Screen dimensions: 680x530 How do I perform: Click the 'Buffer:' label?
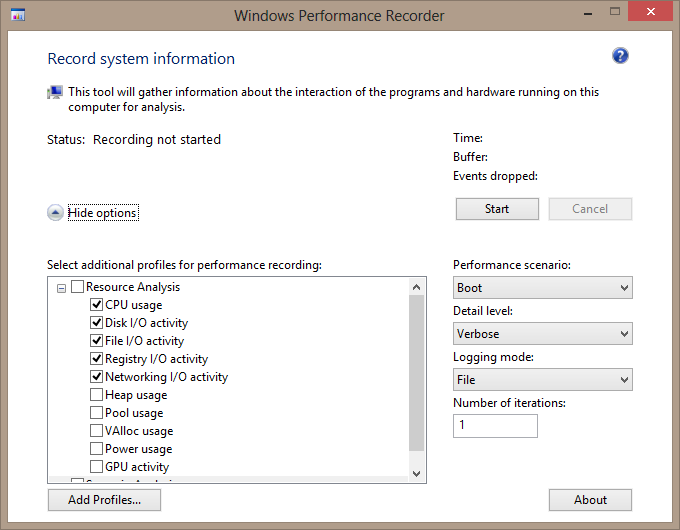coord(471,157)
